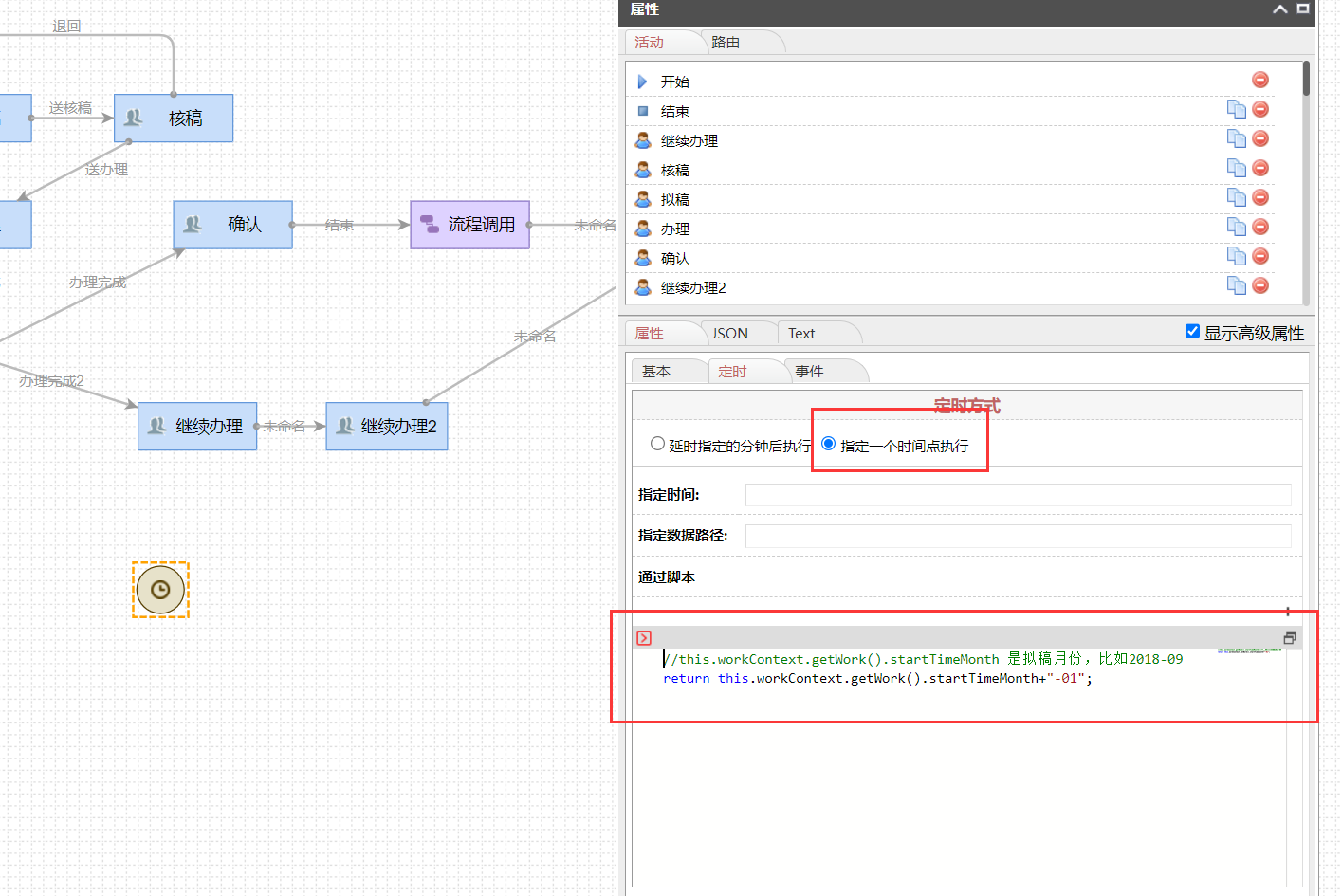This screenshot has width=1342, height=896.
Task: Toggle 显示高级属性 checkbox
Action: pos(1192,331)
